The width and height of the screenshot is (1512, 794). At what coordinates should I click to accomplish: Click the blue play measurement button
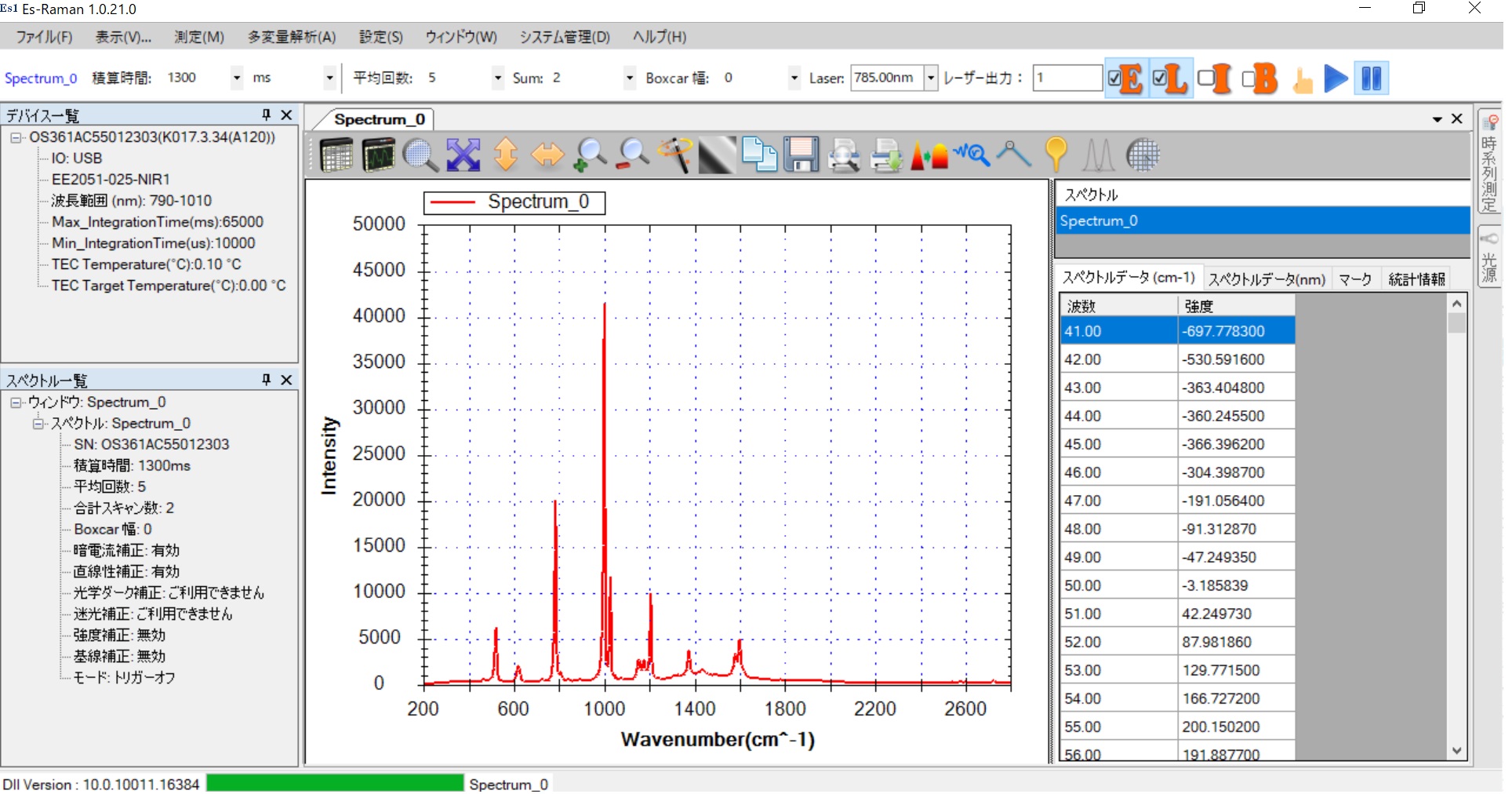[1335, 78]
